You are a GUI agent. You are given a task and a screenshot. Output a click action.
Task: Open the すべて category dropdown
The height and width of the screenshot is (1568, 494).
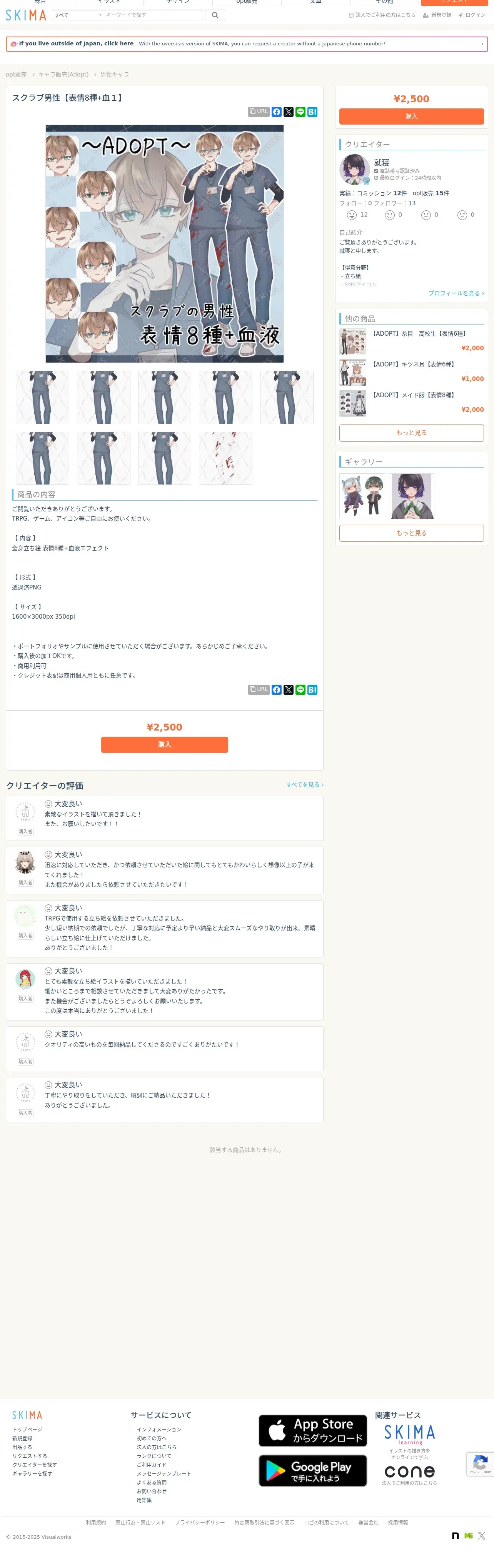pyautogui.click(x=78, y=15)
